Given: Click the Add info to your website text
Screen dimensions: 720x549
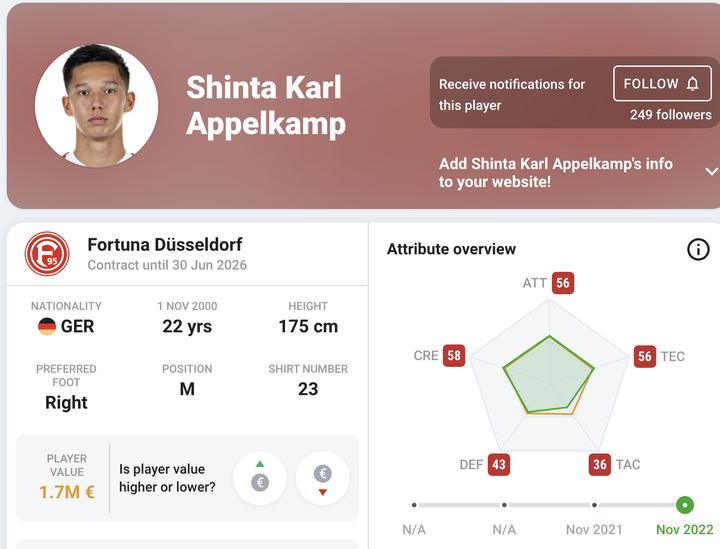Looking at the screenshot, I should [556, 172].
